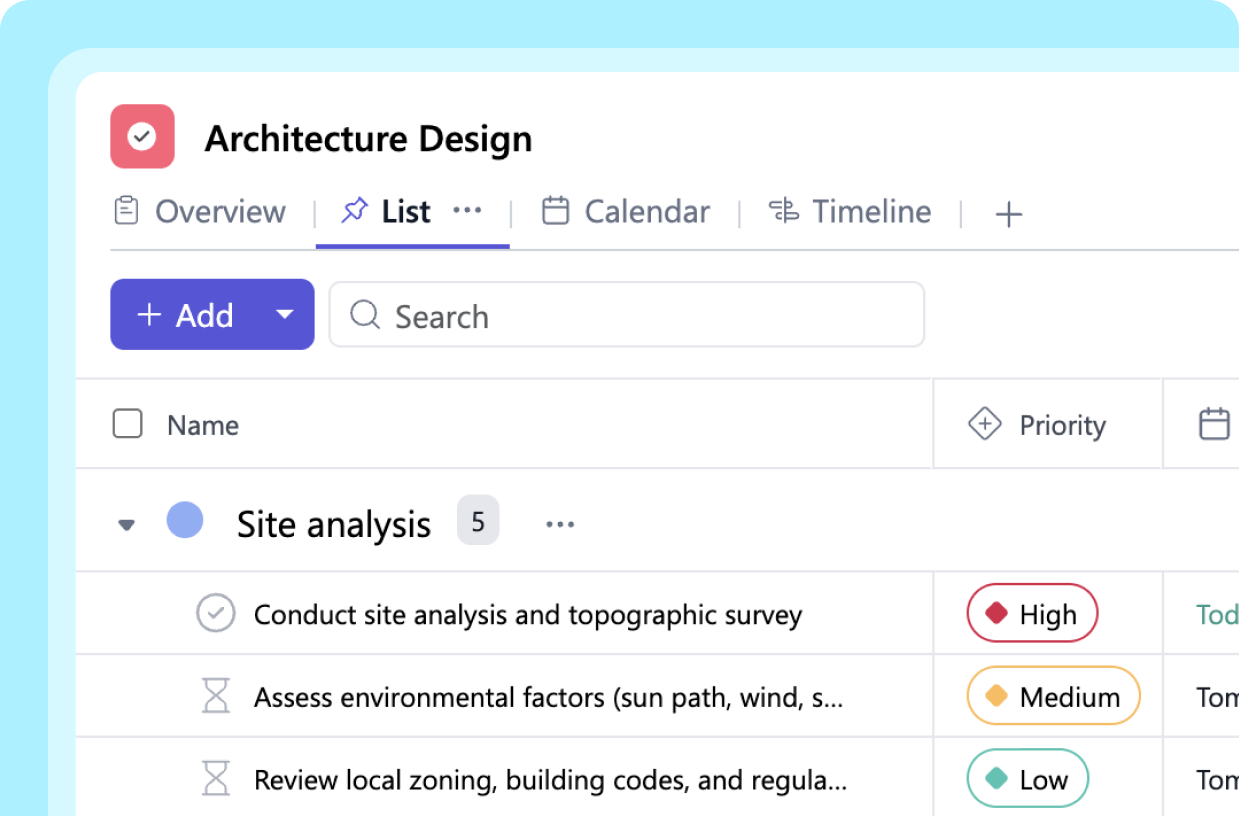The height and width of the screenshot is (816, 1239).
Task: Click the Add button
Action: [185, 314]
